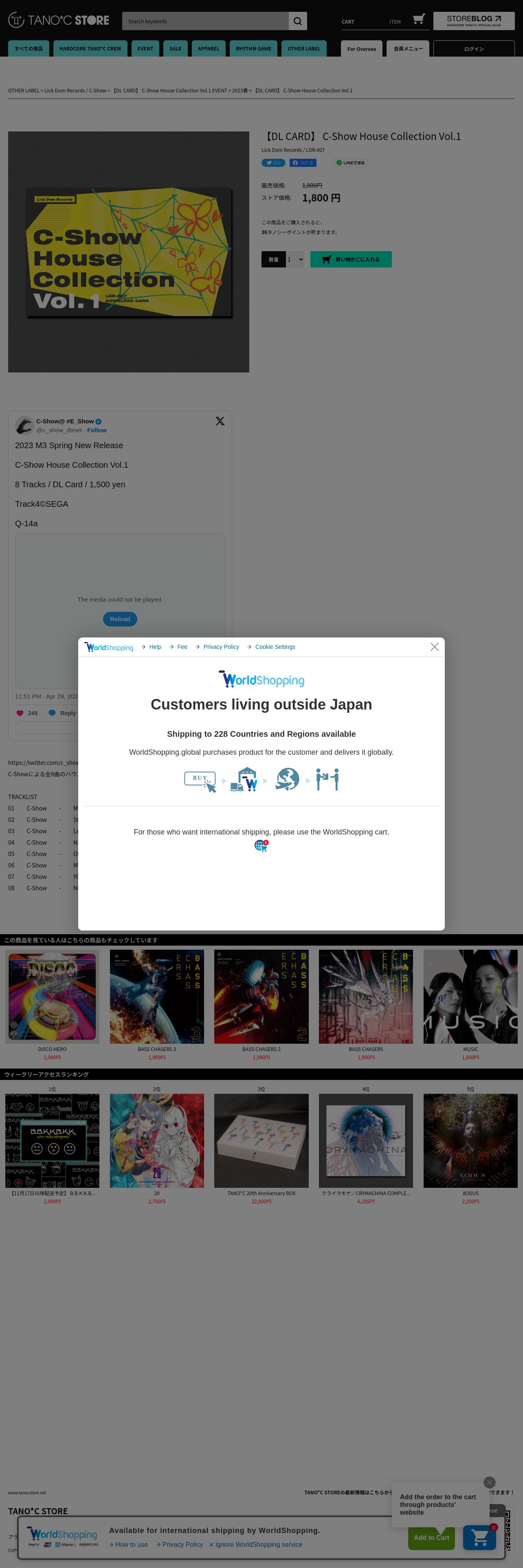The image size is (523, 1568).
Task: Close the WorldShopping popup
Action: pyautogui.click(x=434, y=647)
